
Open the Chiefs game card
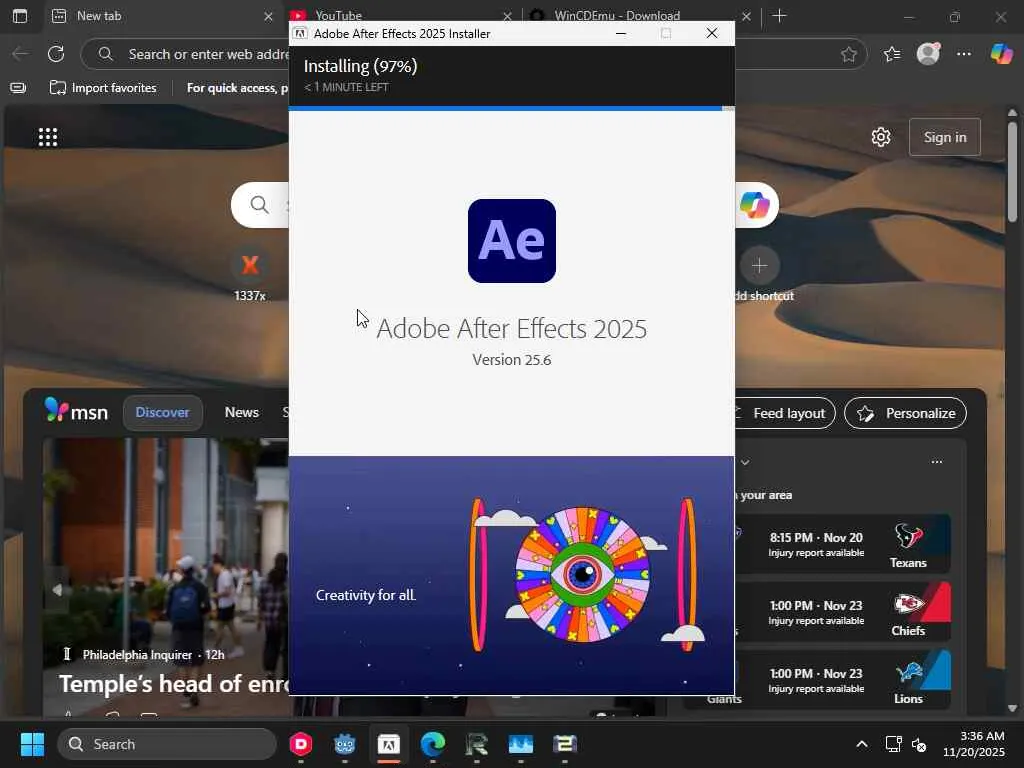click(842, 612)
